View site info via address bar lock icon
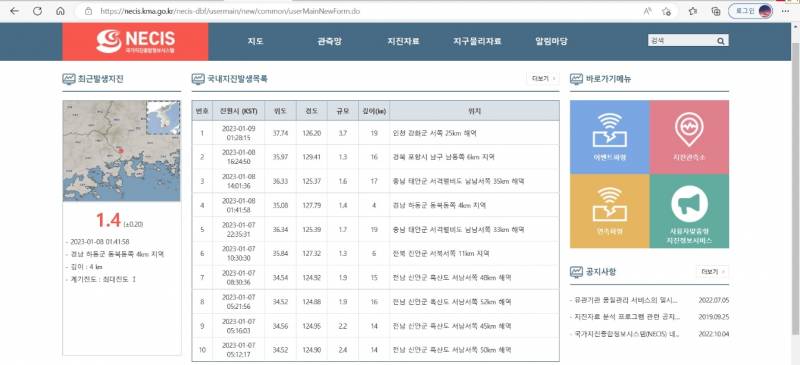 (88, 11)
